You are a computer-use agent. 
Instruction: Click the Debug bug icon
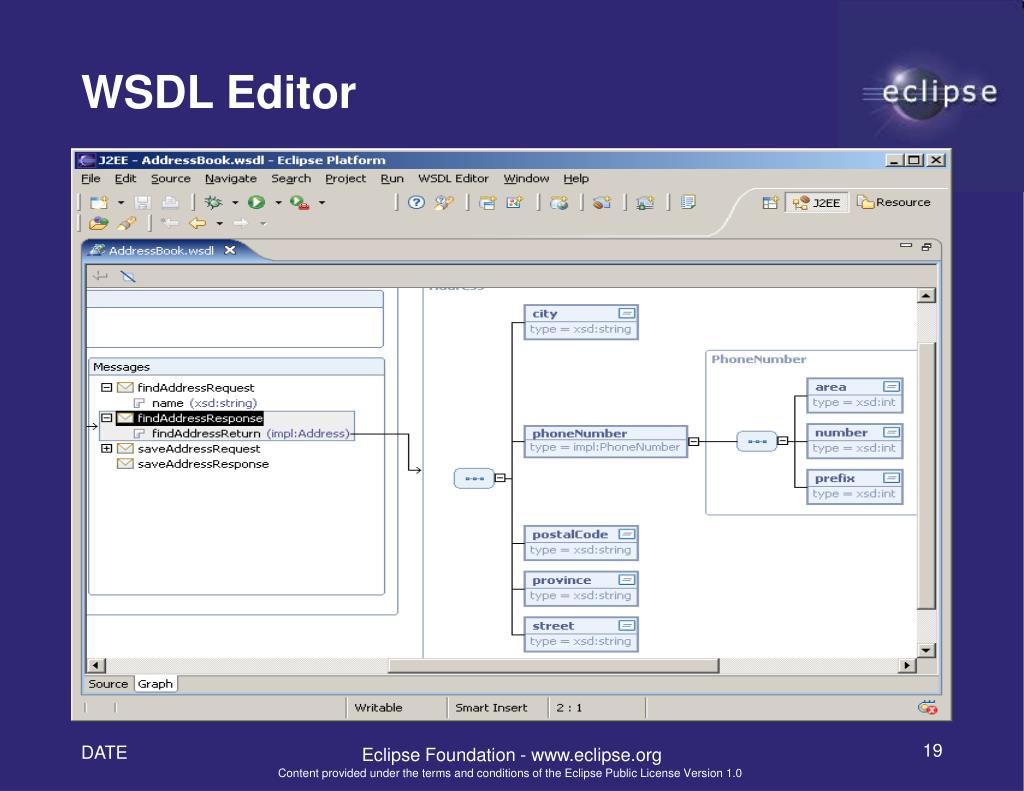[214, 202]
